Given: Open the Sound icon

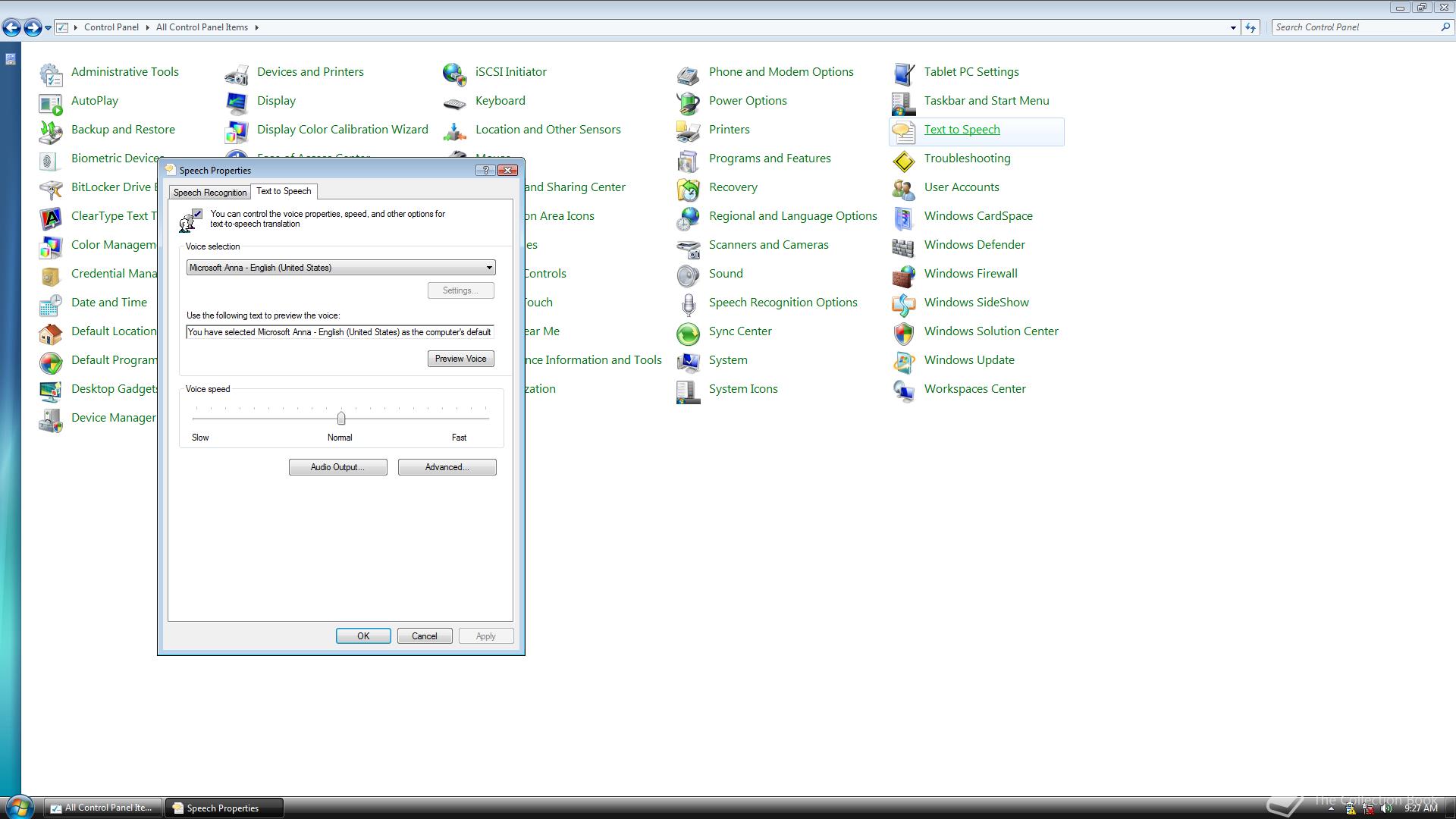Looking at the screenshot, I should pos(689,276).
